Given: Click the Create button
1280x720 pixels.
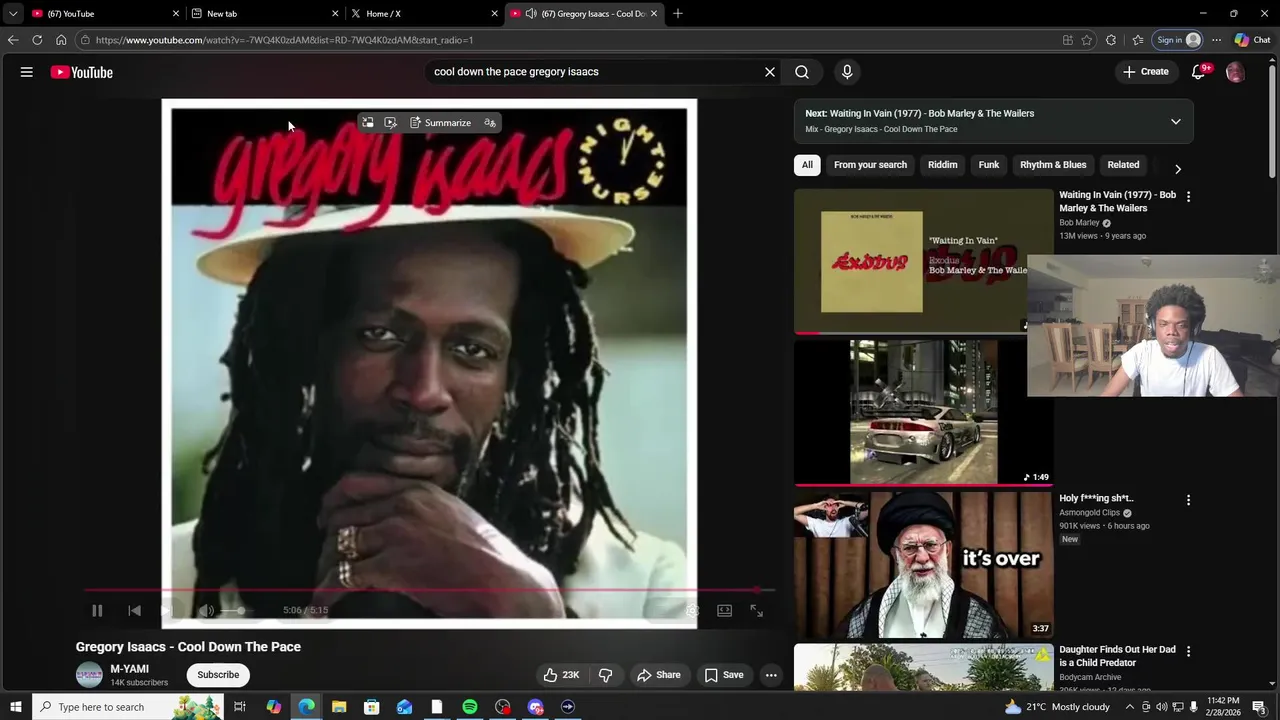Looking at the screenshot, I should [1146, 72].
